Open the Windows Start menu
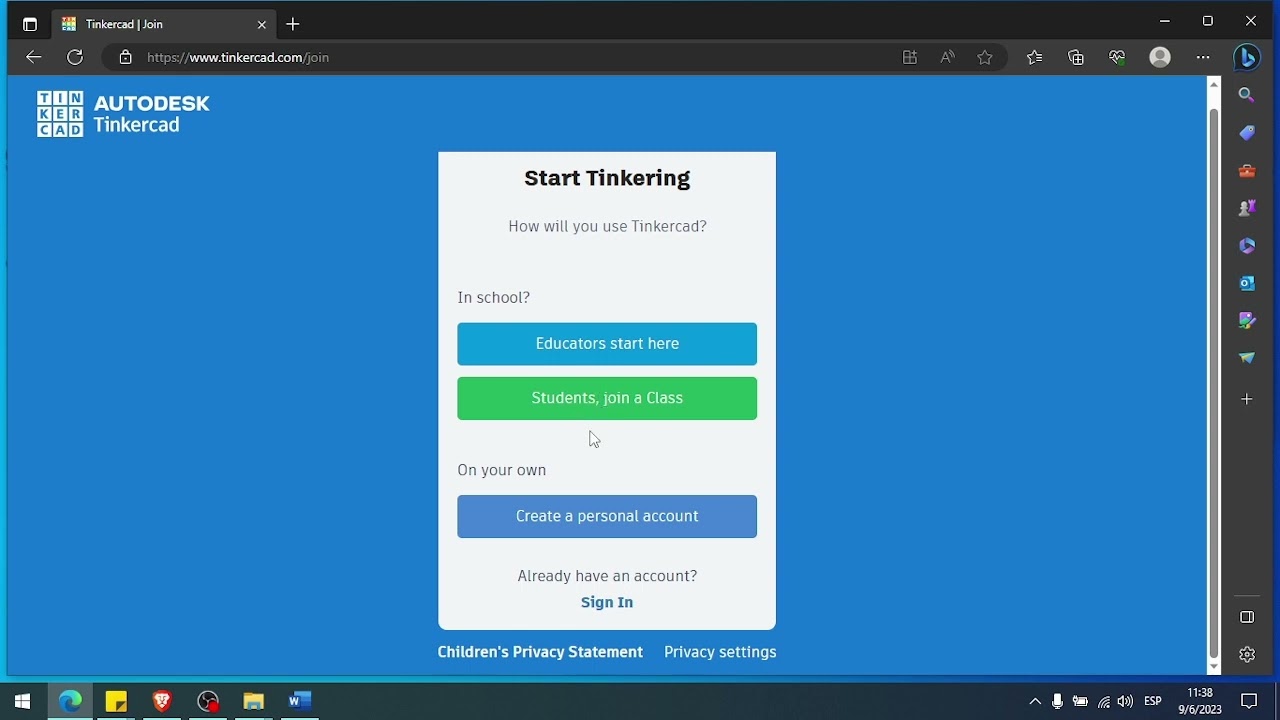 pos(23,701)
